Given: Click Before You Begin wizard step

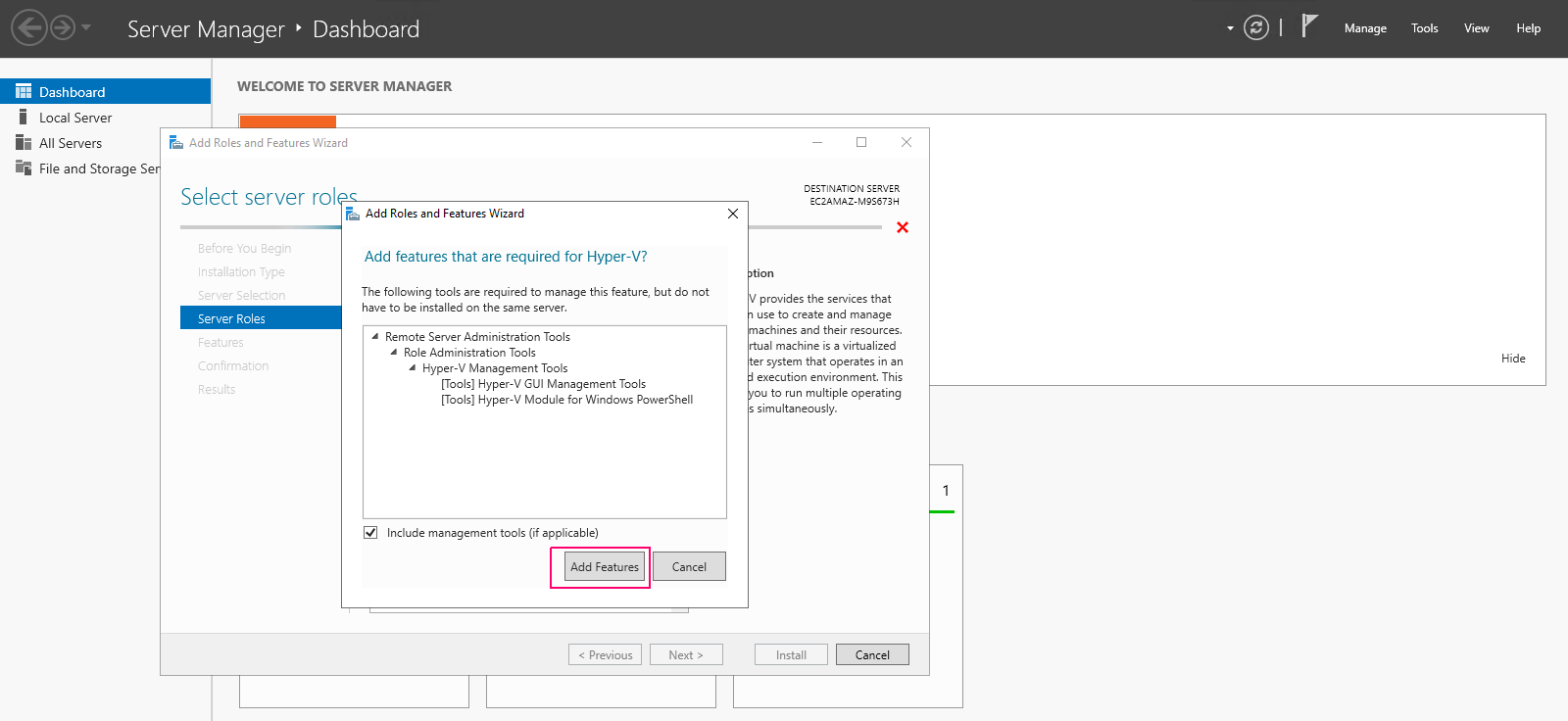Looking at the screenshot, I should (x=244, y=249).
